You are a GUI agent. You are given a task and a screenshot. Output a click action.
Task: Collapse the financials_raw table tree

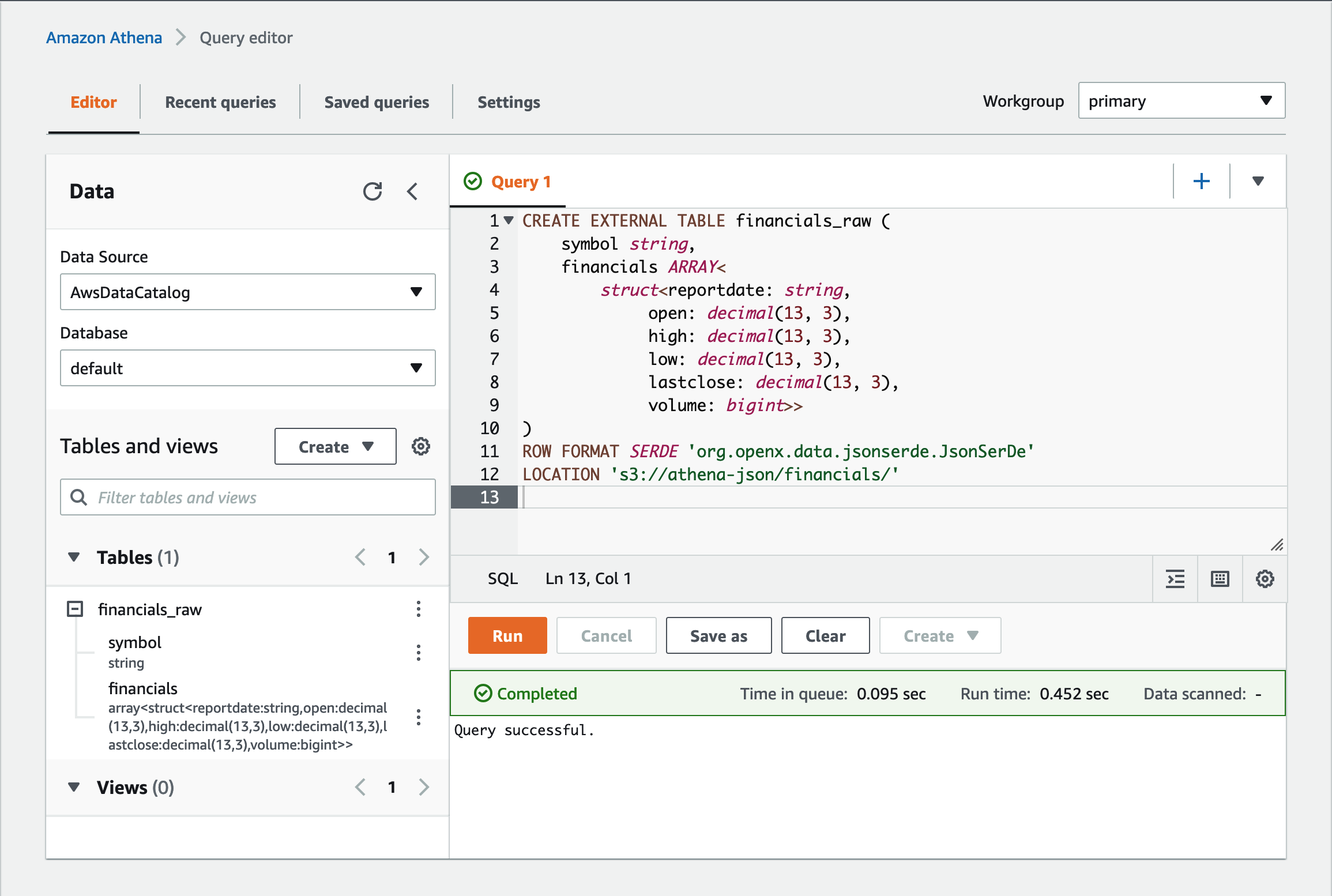point(75,609)
